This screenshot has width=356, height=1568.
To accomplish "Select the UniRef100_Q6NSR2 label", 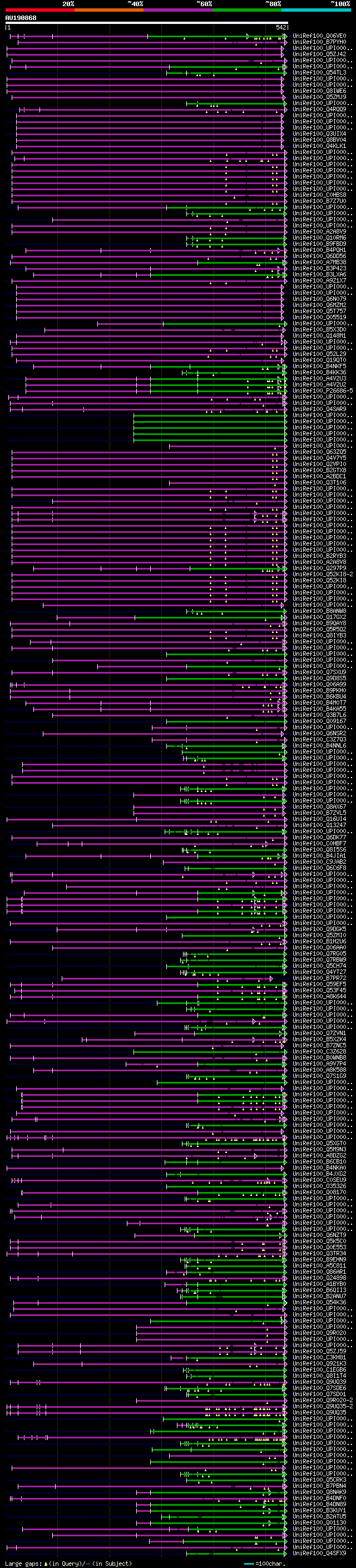I will click(319, 733).
